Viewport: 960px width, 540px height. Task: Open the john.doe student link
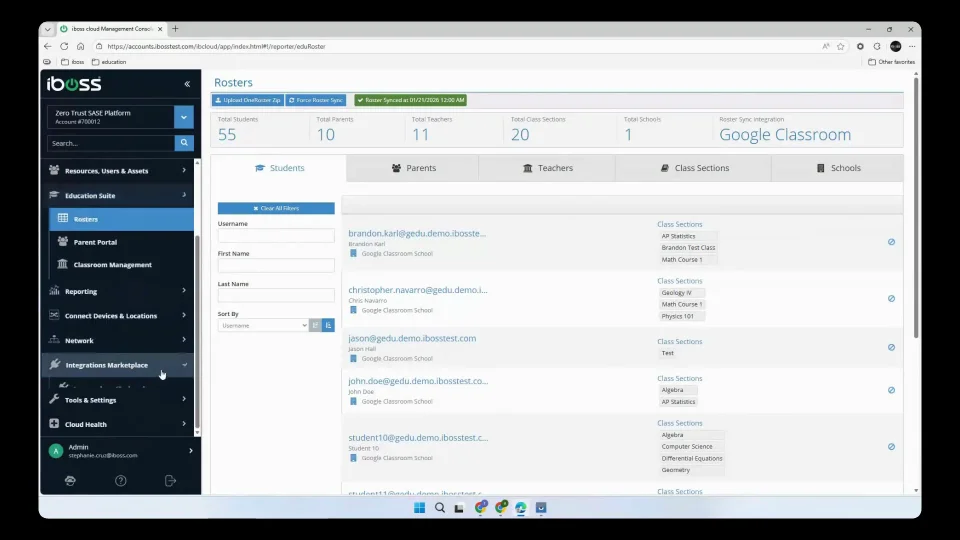point(418,381)
